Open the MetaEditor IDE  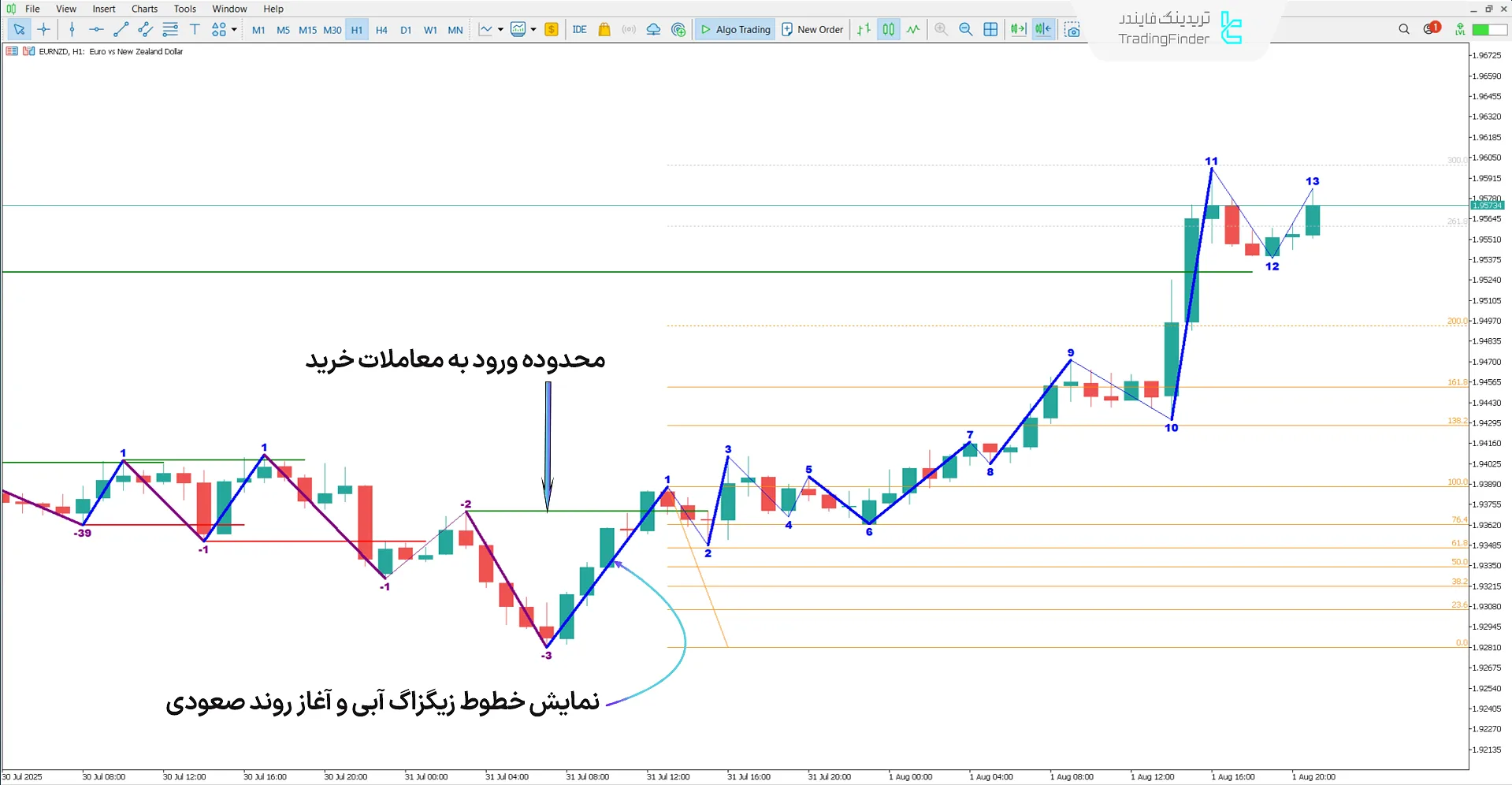click(580, 29)
